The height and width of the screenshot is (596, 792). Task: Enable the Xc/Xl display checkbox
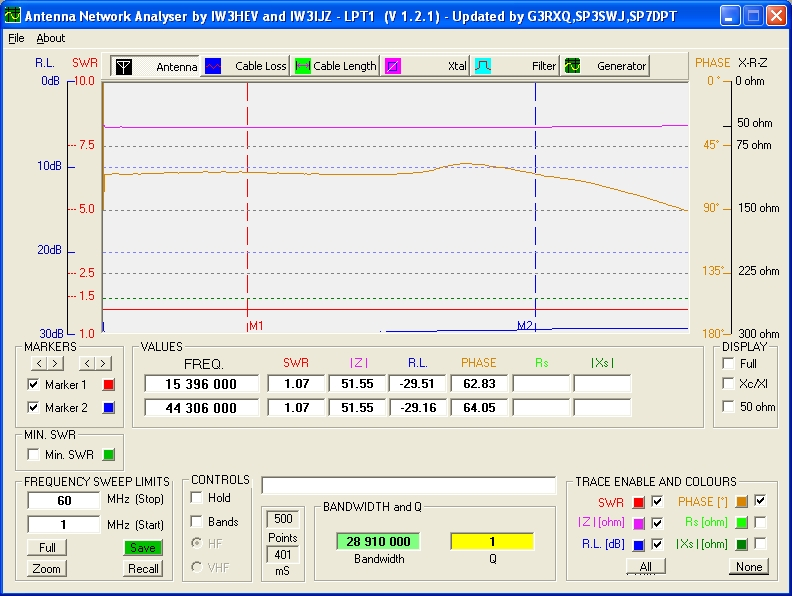pos(729,385)
